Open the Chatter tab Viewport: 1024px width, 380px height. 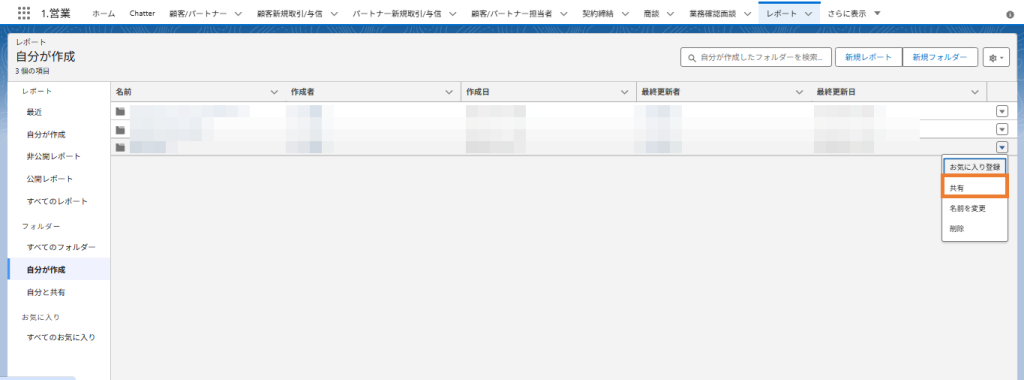pos(142,13)
